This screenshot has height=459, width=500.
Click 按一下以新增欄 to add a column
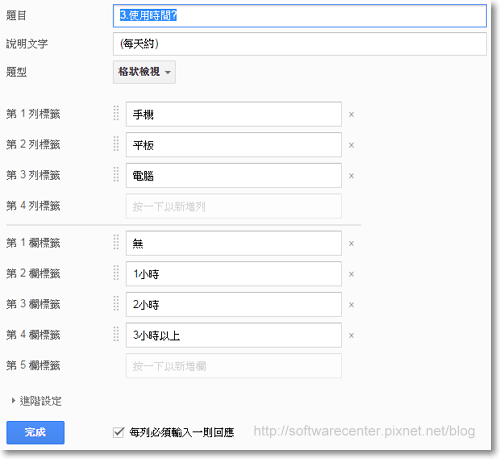[234, 366]
